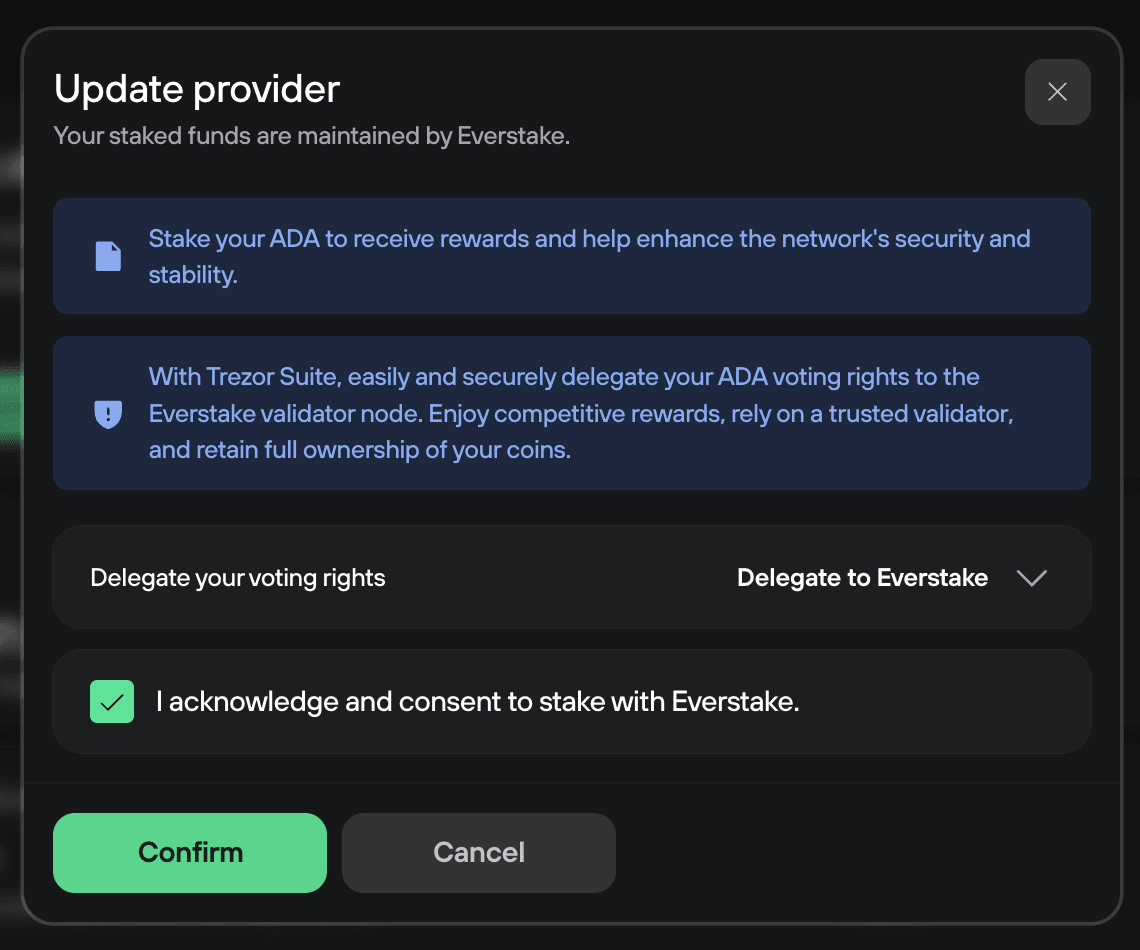Select the text stating funds are maintained by Everstake

point(311,136)
